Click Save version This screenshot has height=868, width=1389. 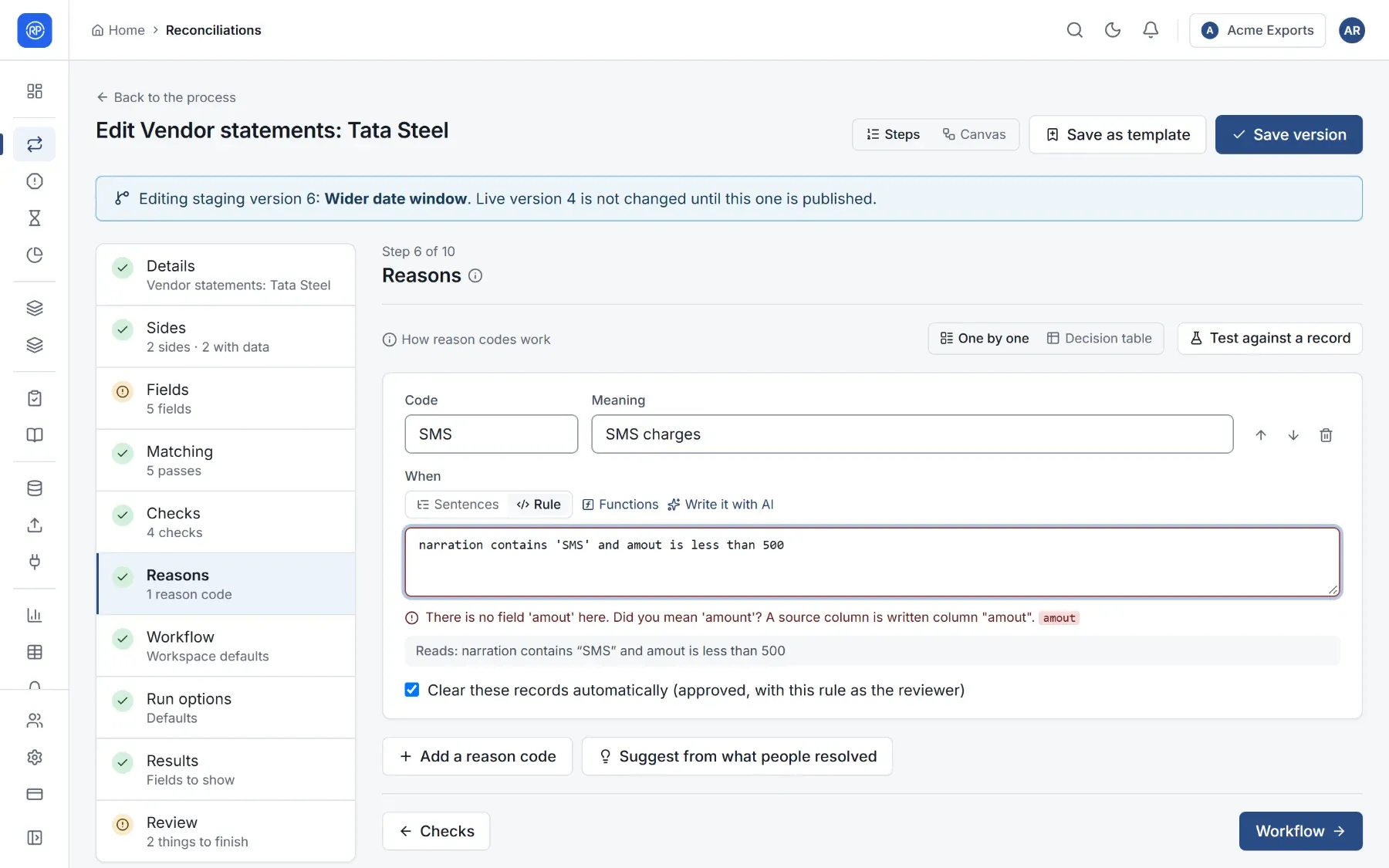tap(1289, 134)
